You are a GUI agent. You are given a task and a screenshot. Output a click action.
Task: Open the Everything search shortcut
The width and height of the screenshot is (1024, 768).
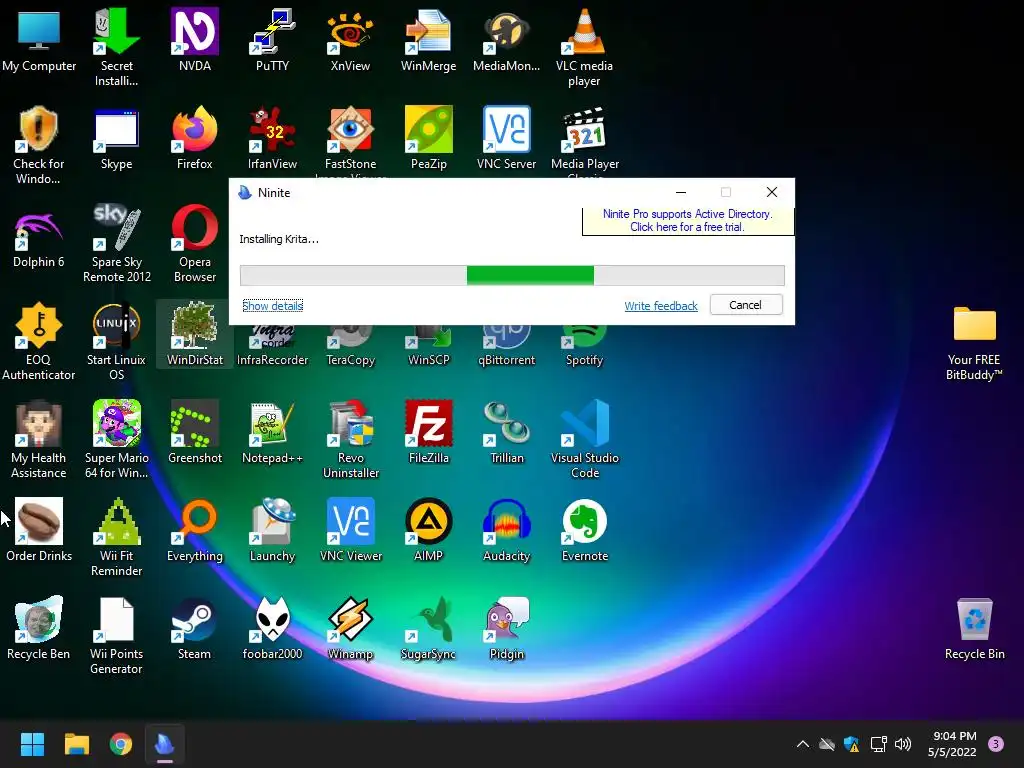(x=195, y=530)
